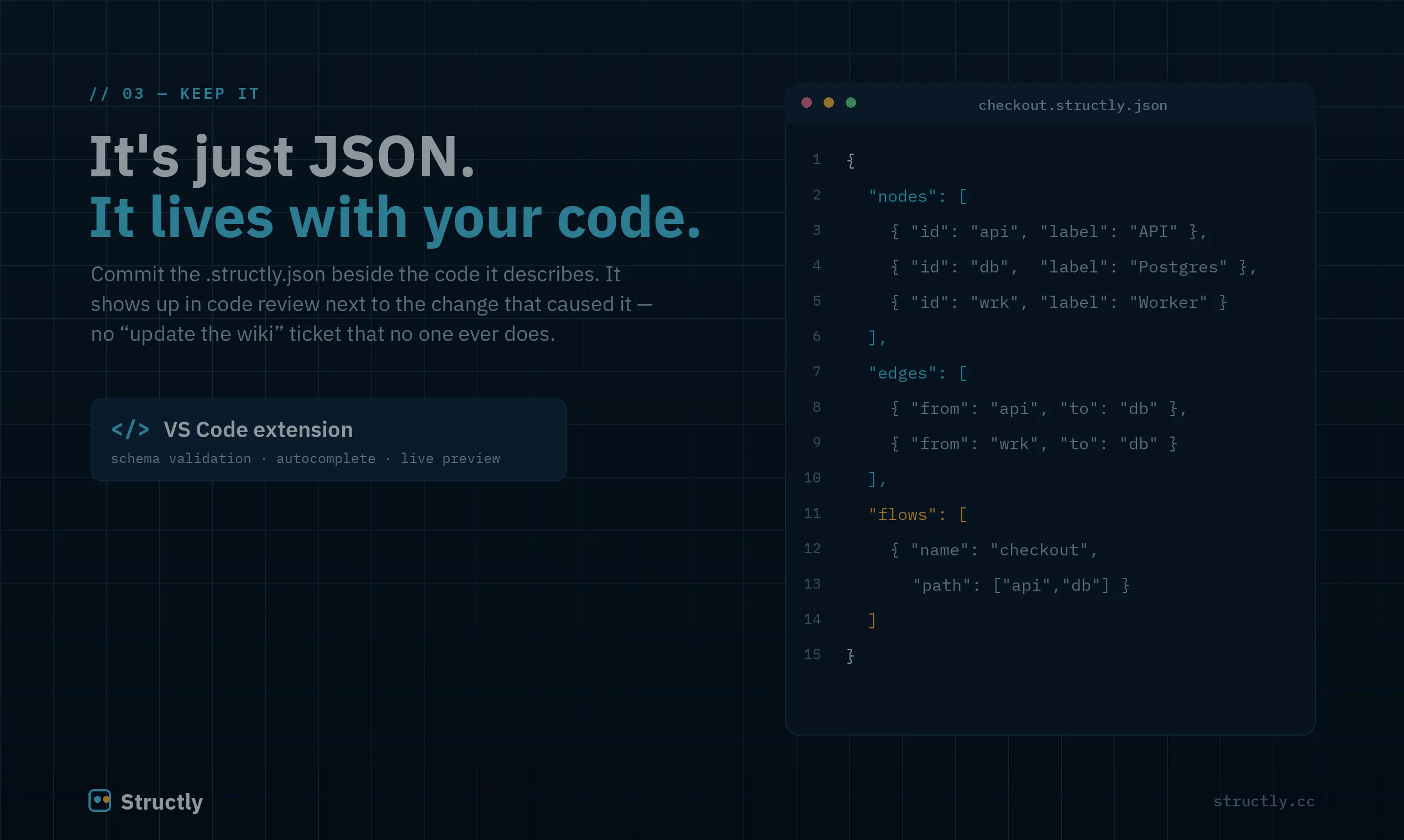Open the VS Code extension card
The height and width of the screenshot is (840, 1404).
pos(328,439)
